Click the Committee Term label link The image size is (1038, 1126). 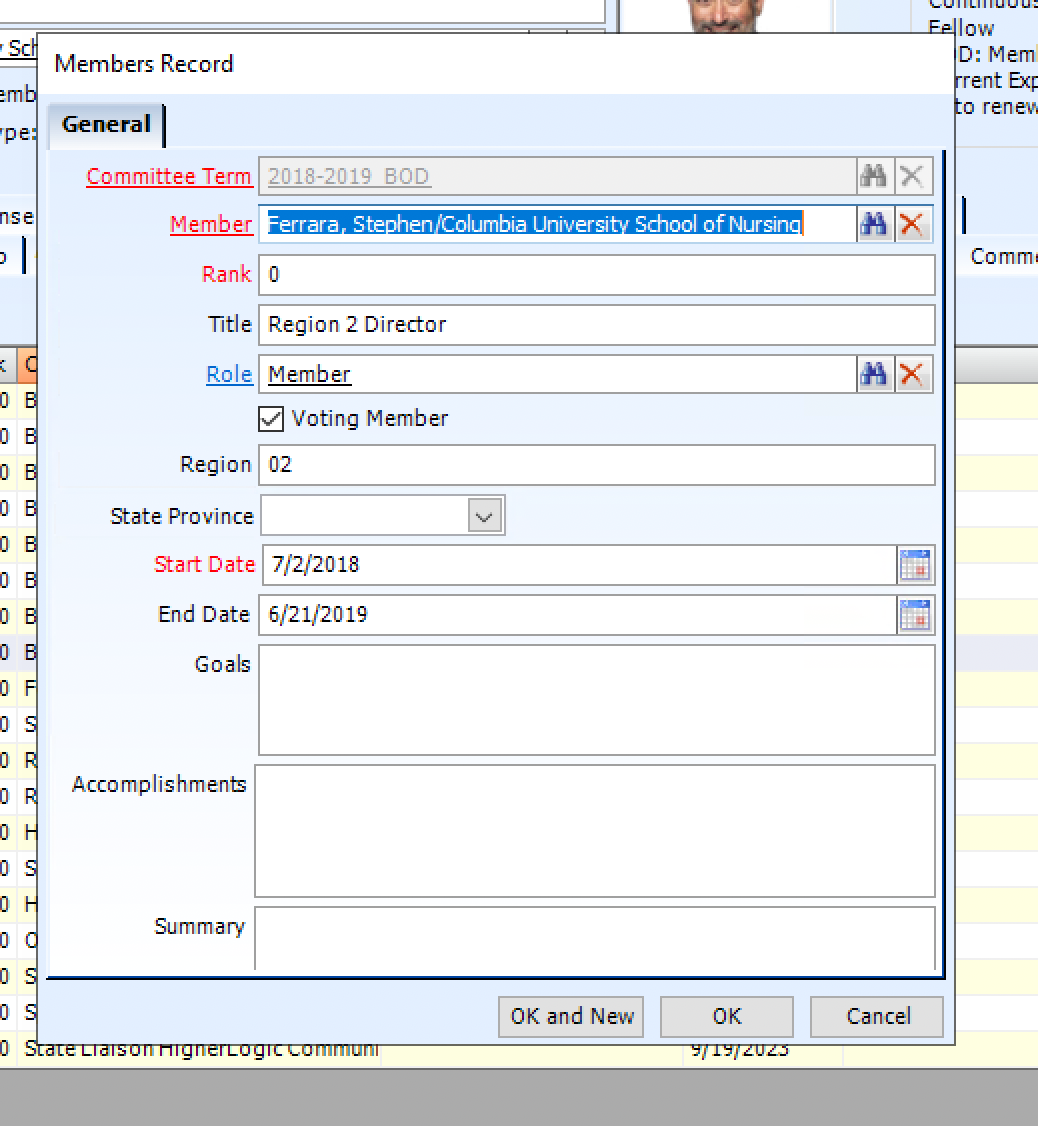(168, 176)
